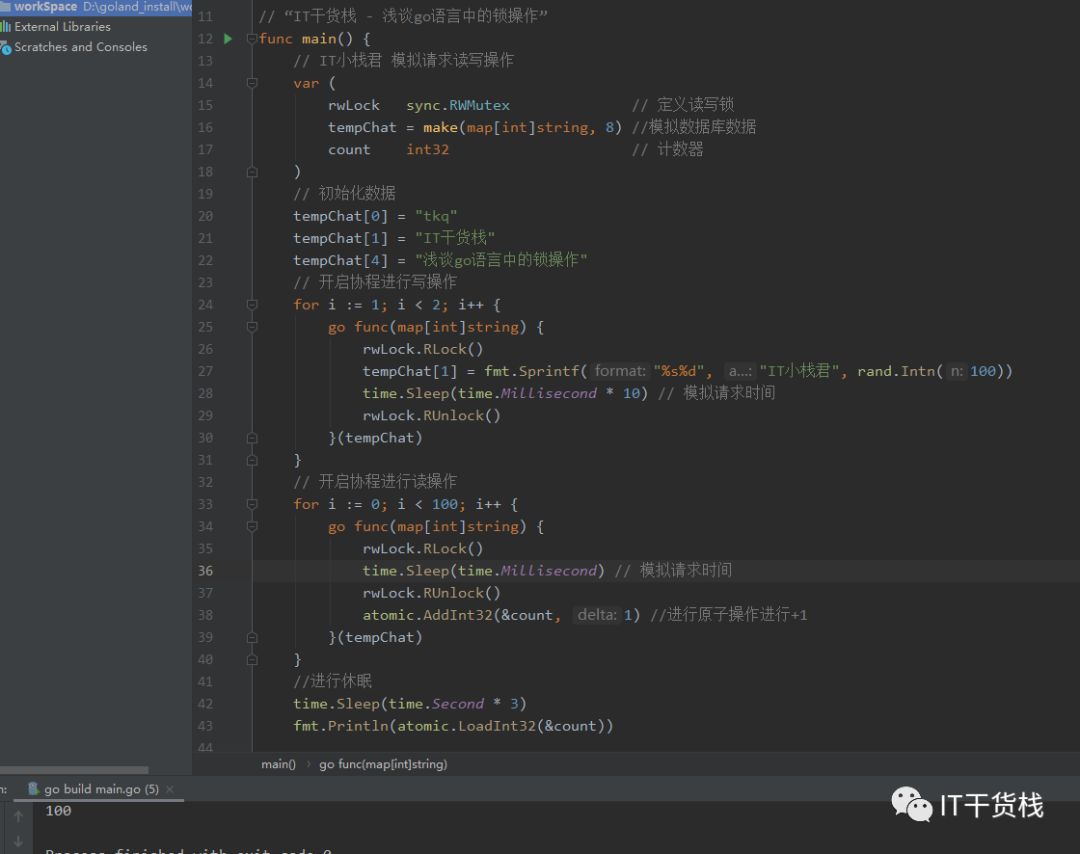Select Scratches and Consoles tree node

click(x=81, y=47)
